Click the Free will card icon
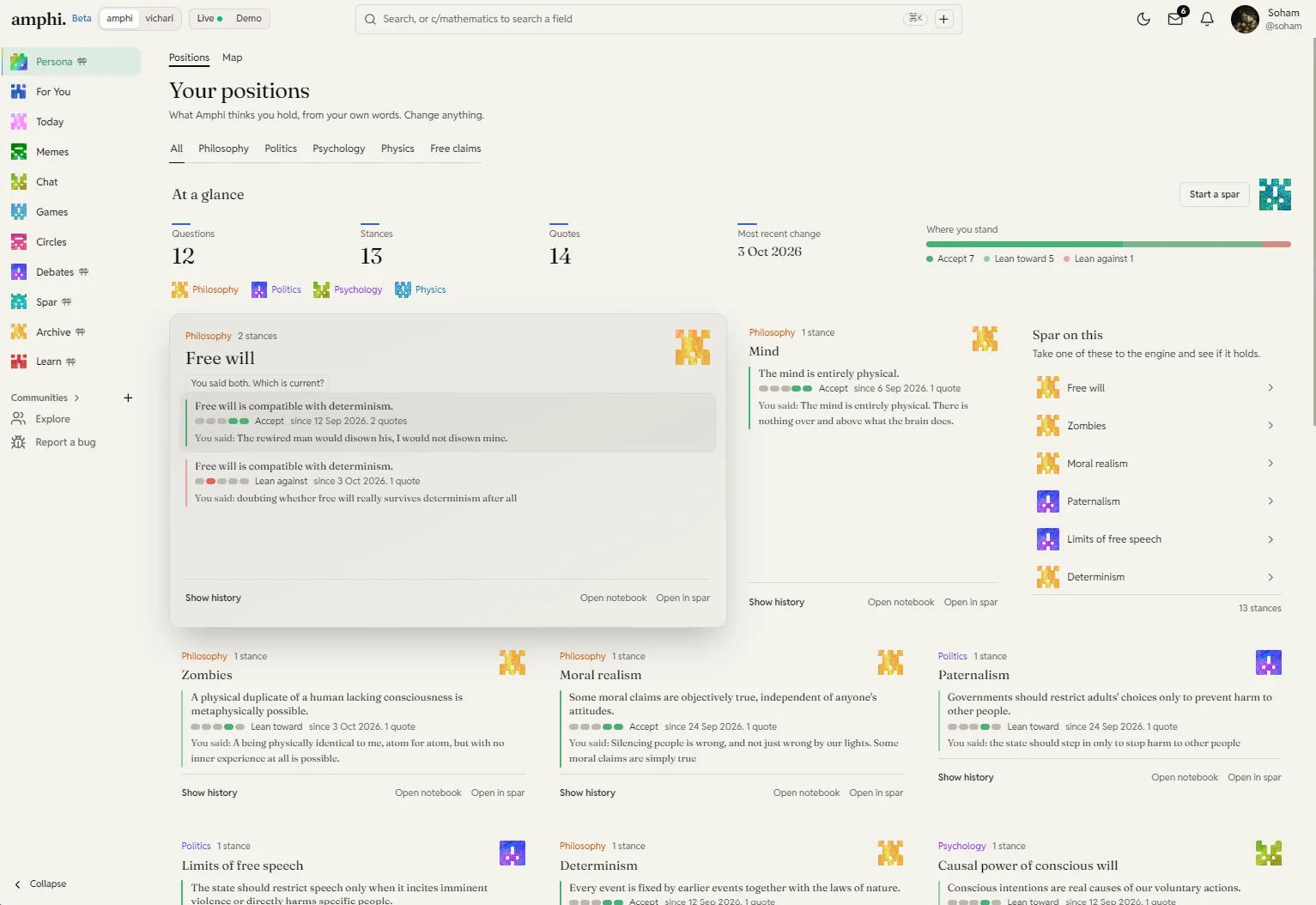 coord(692,347)
